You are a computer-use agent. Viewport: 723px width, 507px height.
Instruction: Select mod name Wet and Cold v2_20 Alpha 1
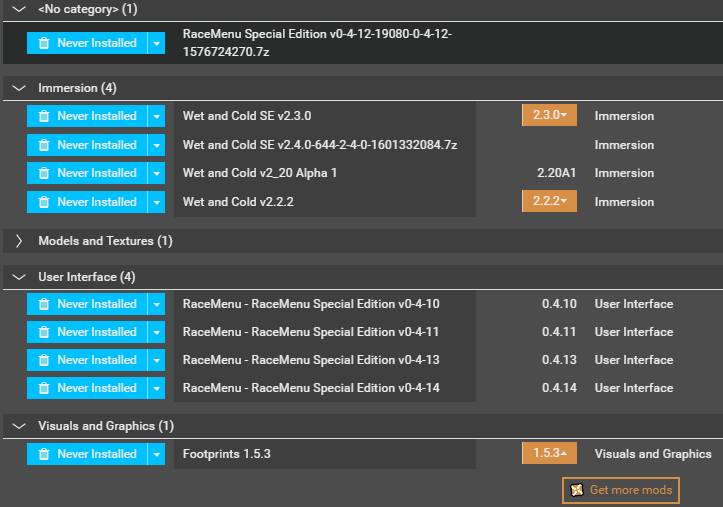[260, 173]
